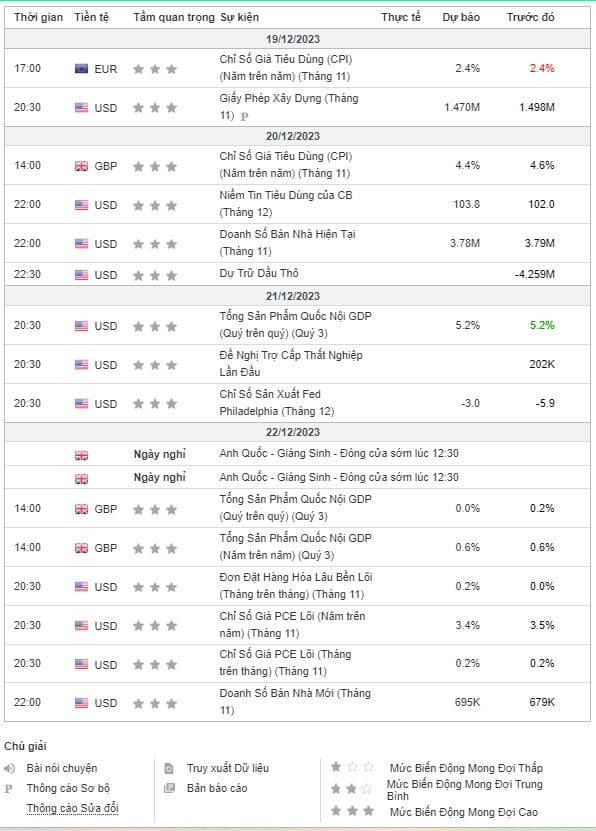Click the speaker icon next to Bài nói chuyện
The image size is (596, 831).
pos(10,768)
